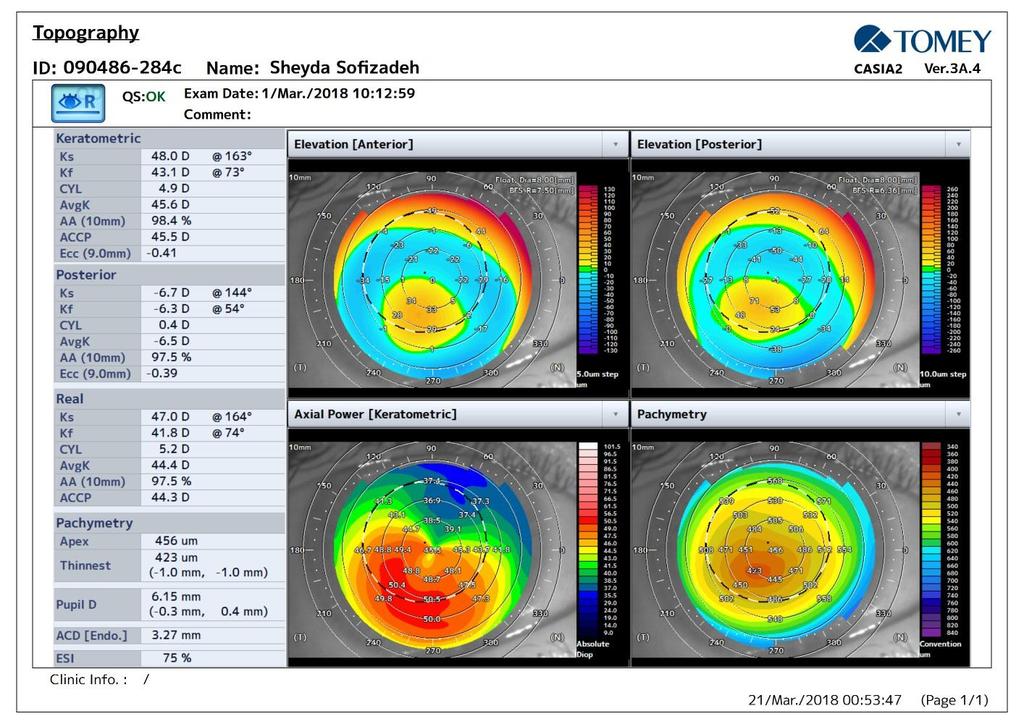Click the print timestamp '21/Mar./2018 00:53:47'
This screenshot has width=1024, height=724.
coord(825,700)
